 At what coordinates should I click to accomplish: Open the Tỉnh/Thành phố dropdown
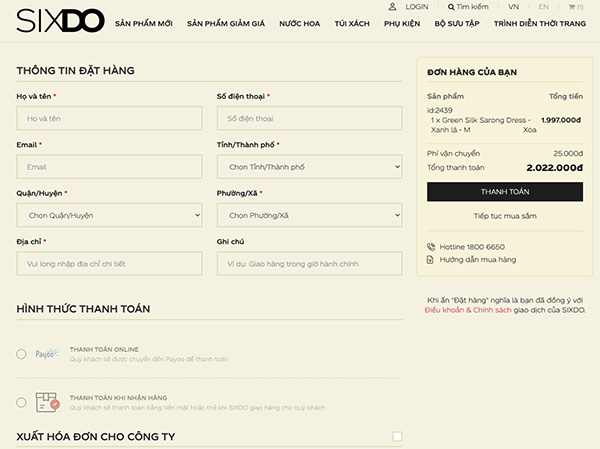tap(309, 167)
